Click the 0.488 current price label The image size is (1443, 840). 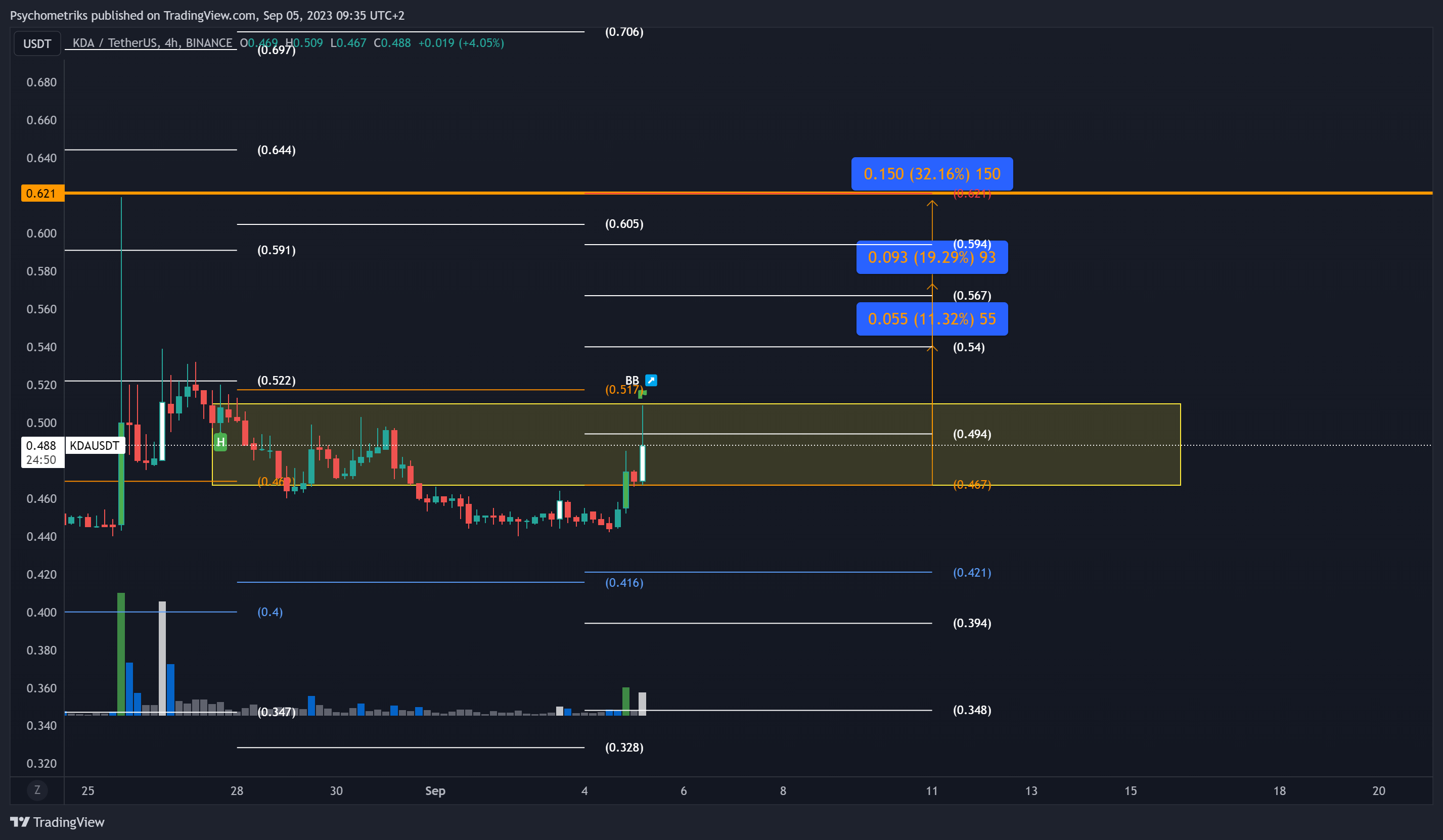tap(42, 452)
